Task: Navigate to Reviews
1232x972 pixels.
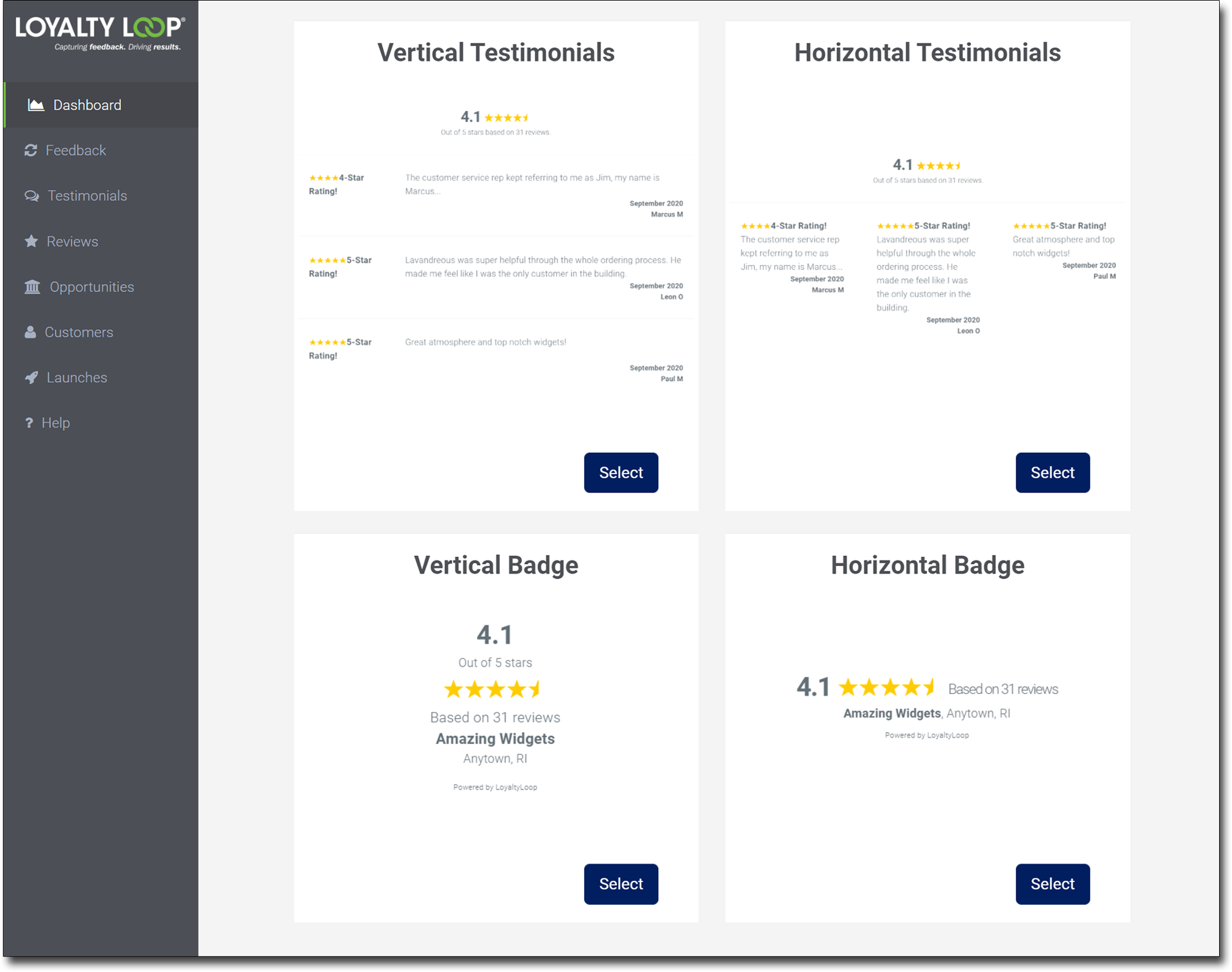Action: point(101,241)
